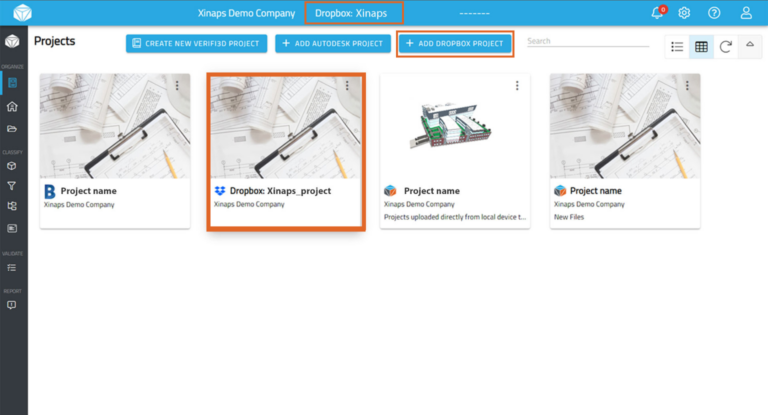Viewport: 768px width, 415px height.
Task: Click the blue B icon on first card
Action: (x=49, y=191)
